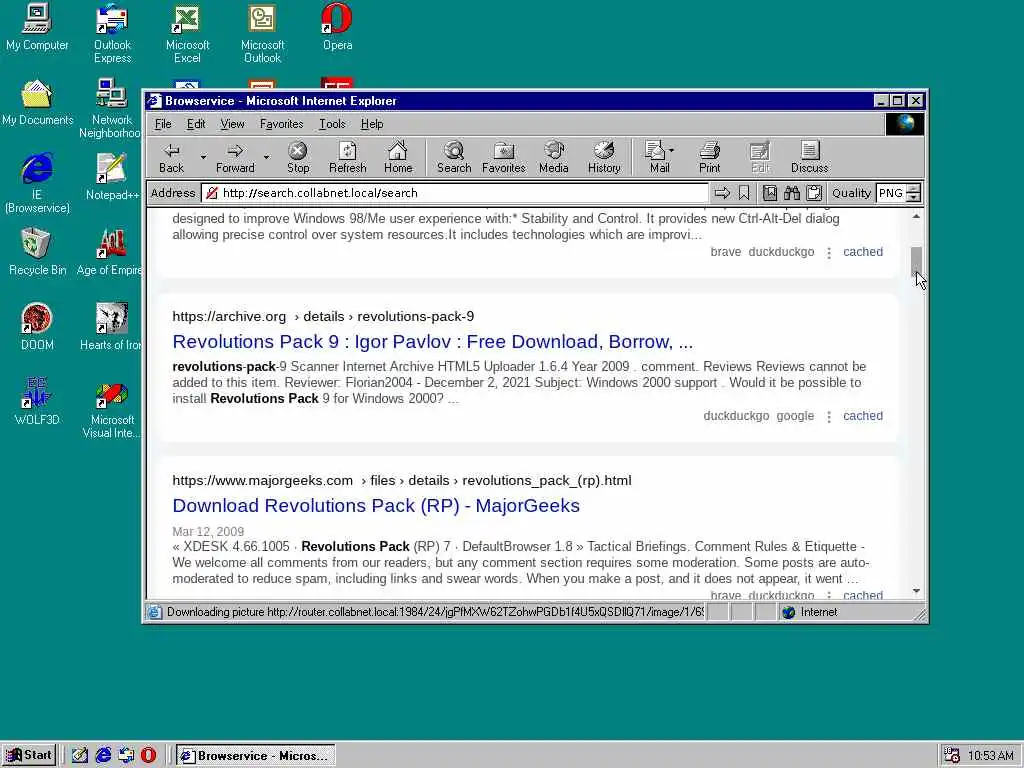
Task: Select the Hearts of Iron desktop shortcut
Action: (110, 327)
